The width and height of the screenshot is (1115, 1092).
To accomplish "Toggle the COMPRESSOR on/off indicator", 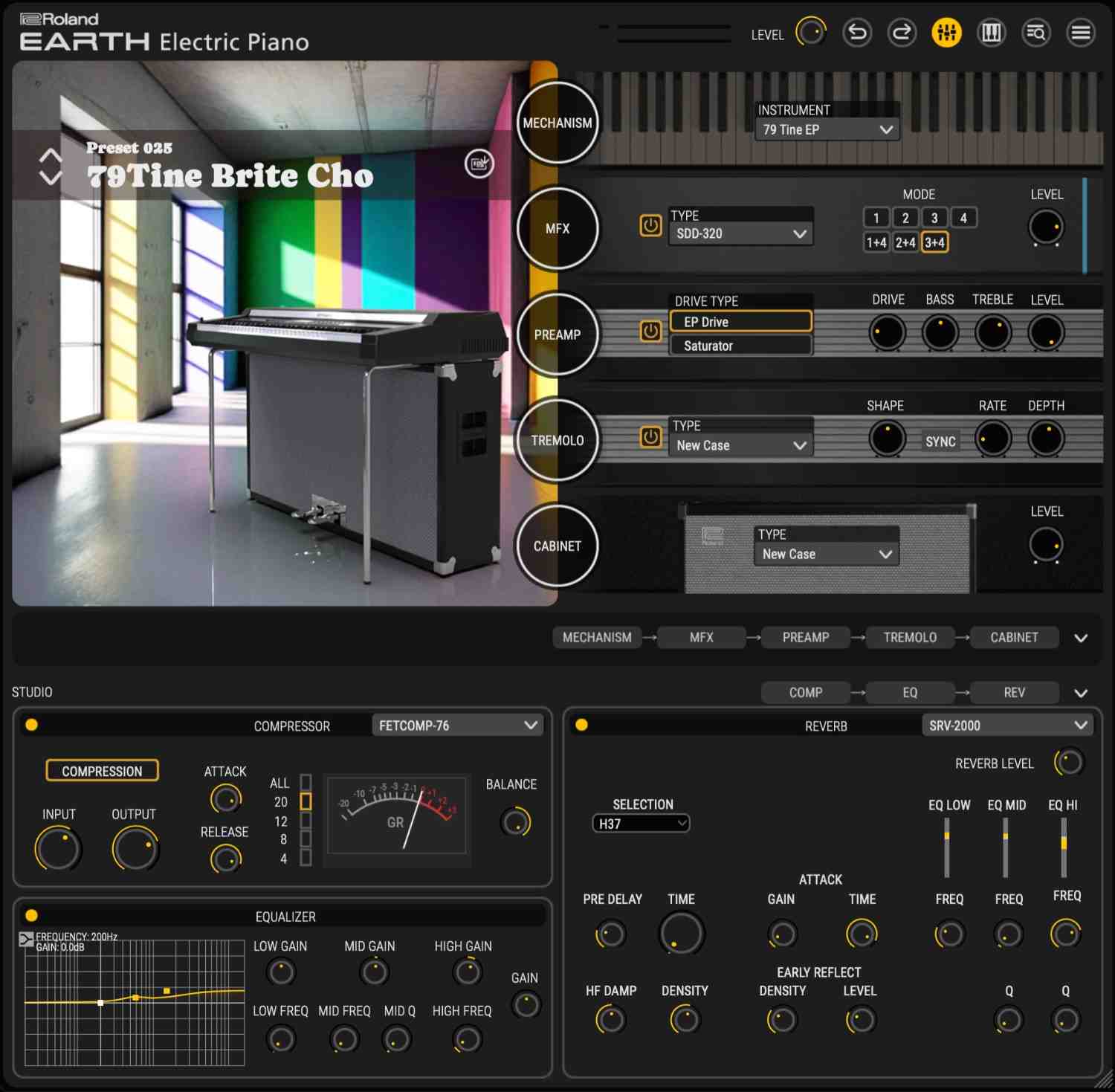I will click(30, 725).
